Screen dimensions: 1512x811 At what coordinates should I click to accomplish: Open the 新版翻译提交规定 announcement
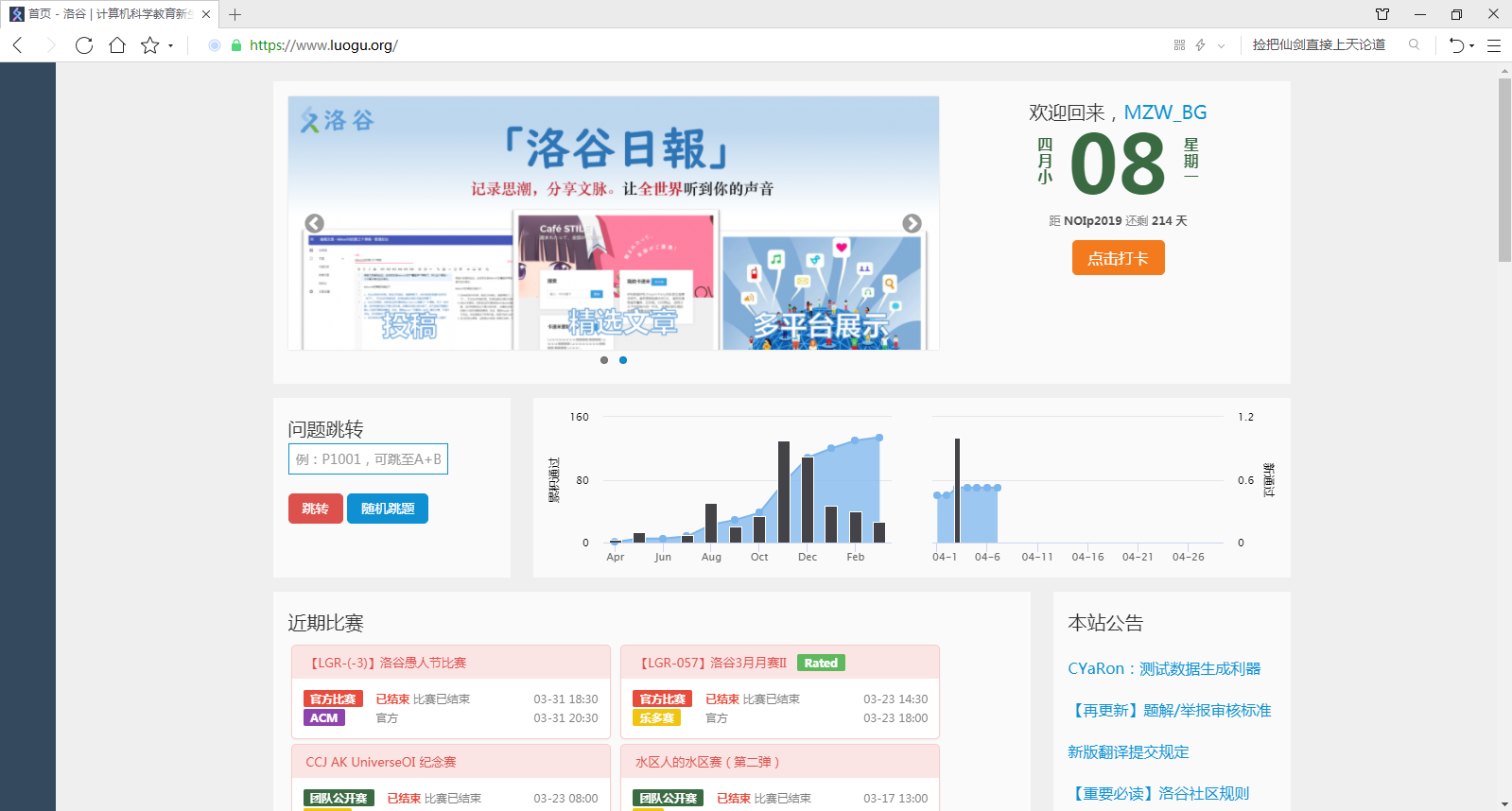1128,751
